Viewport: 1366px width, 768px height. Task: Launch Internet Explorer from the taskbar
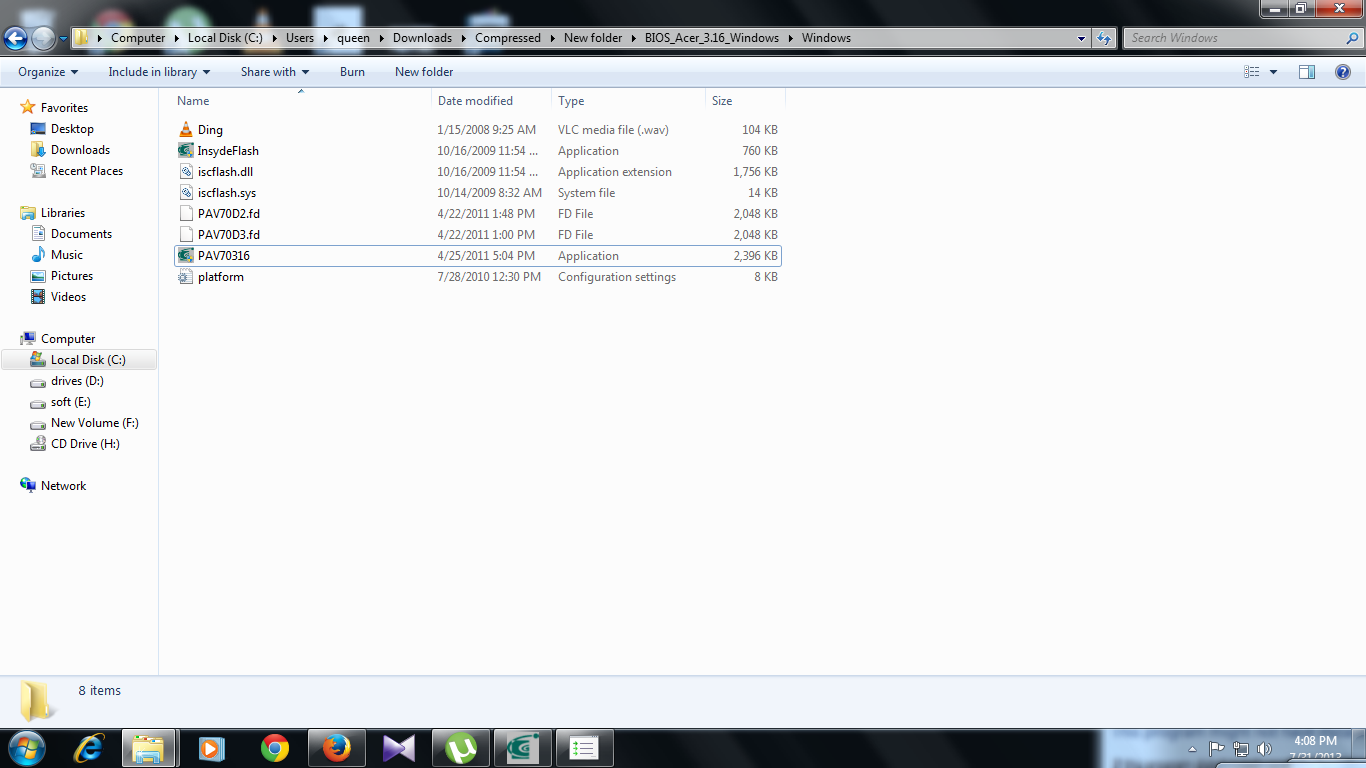pos(88,748)
